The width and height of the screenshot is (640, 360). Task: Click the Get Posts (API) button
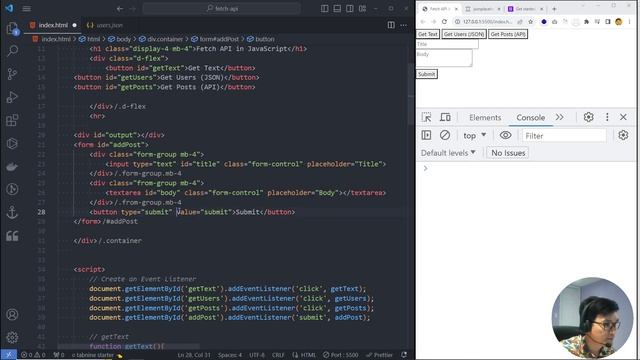[508, 34]
